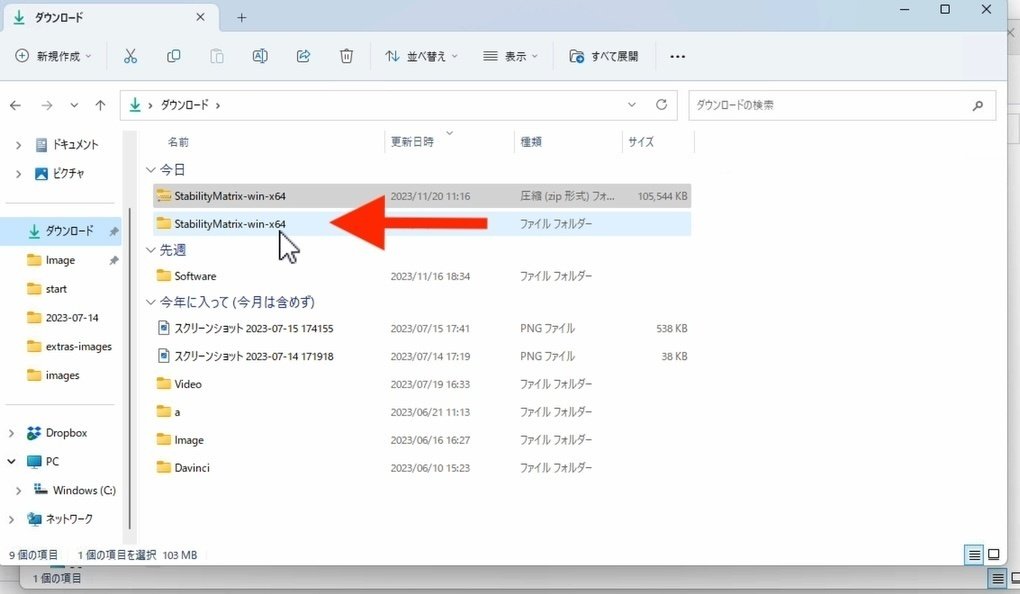Image resolution: width=1020 pixels, height=594 pixels.
Task: Click the search magnifier icon
Action: pos(978,105)
